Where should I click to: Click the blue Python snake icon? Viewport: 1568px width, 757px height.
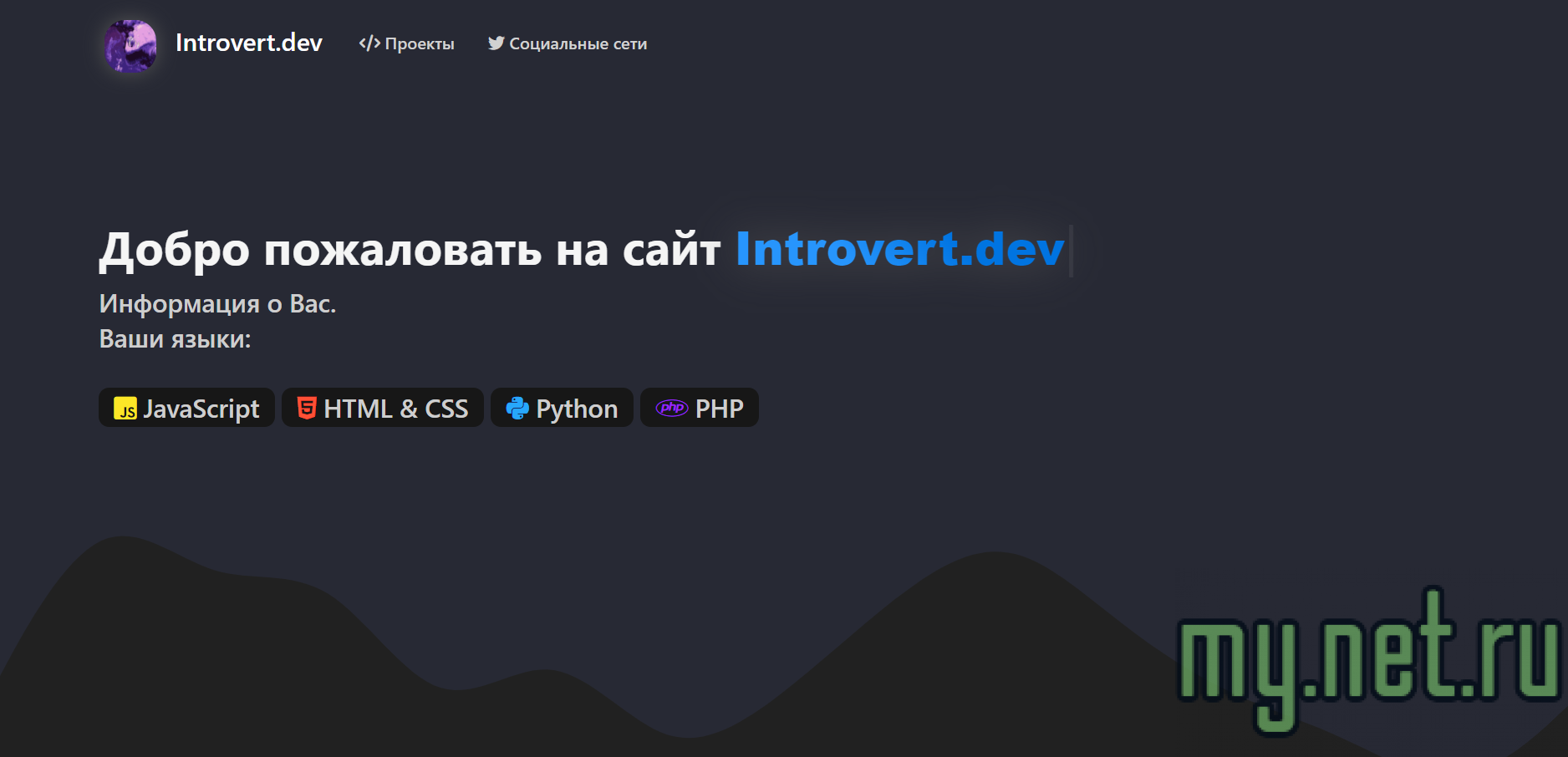[517, 409]
